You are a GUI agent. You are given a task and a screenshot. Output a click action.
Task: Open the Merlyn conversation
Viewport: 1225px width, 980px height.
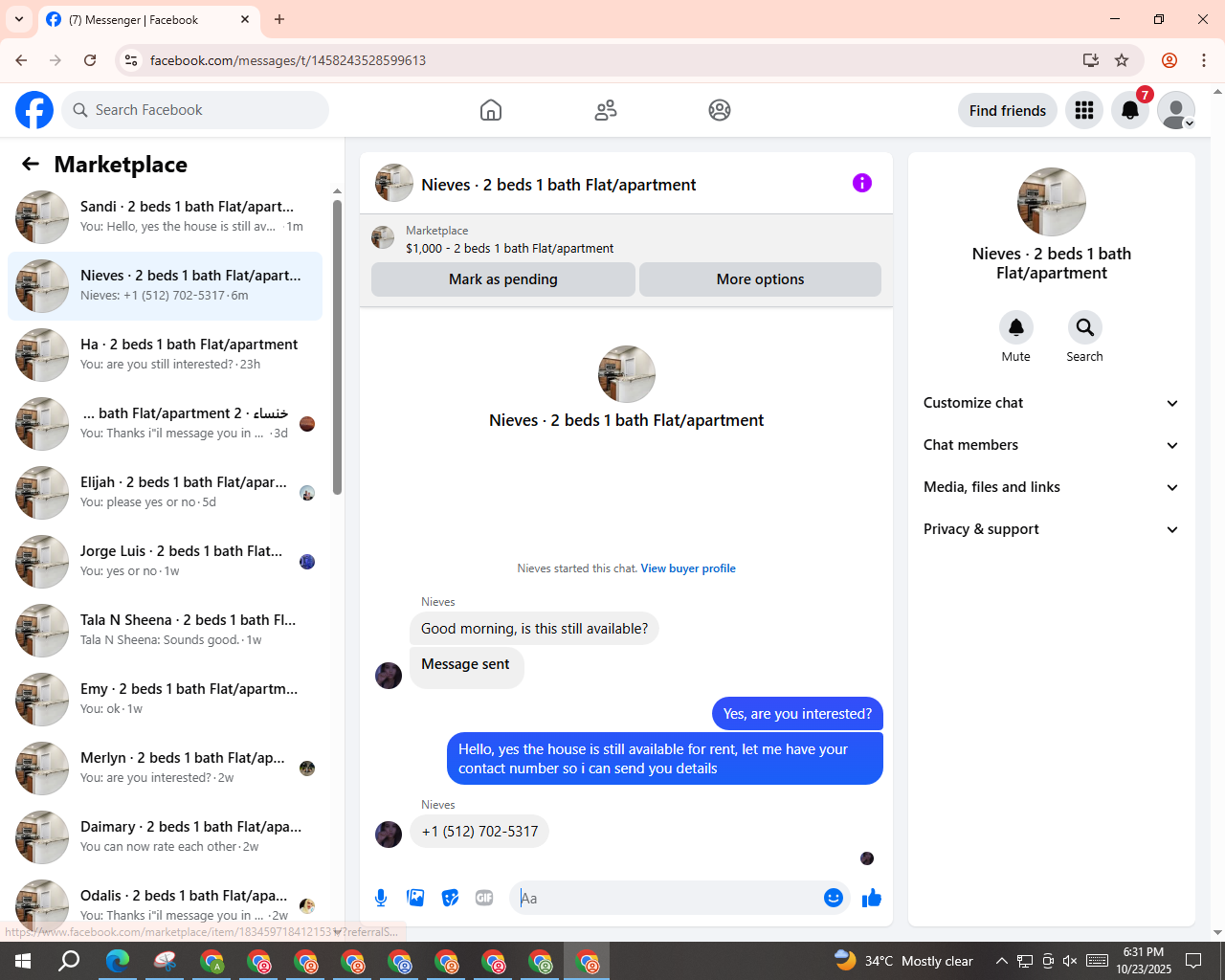click(165, 768)
